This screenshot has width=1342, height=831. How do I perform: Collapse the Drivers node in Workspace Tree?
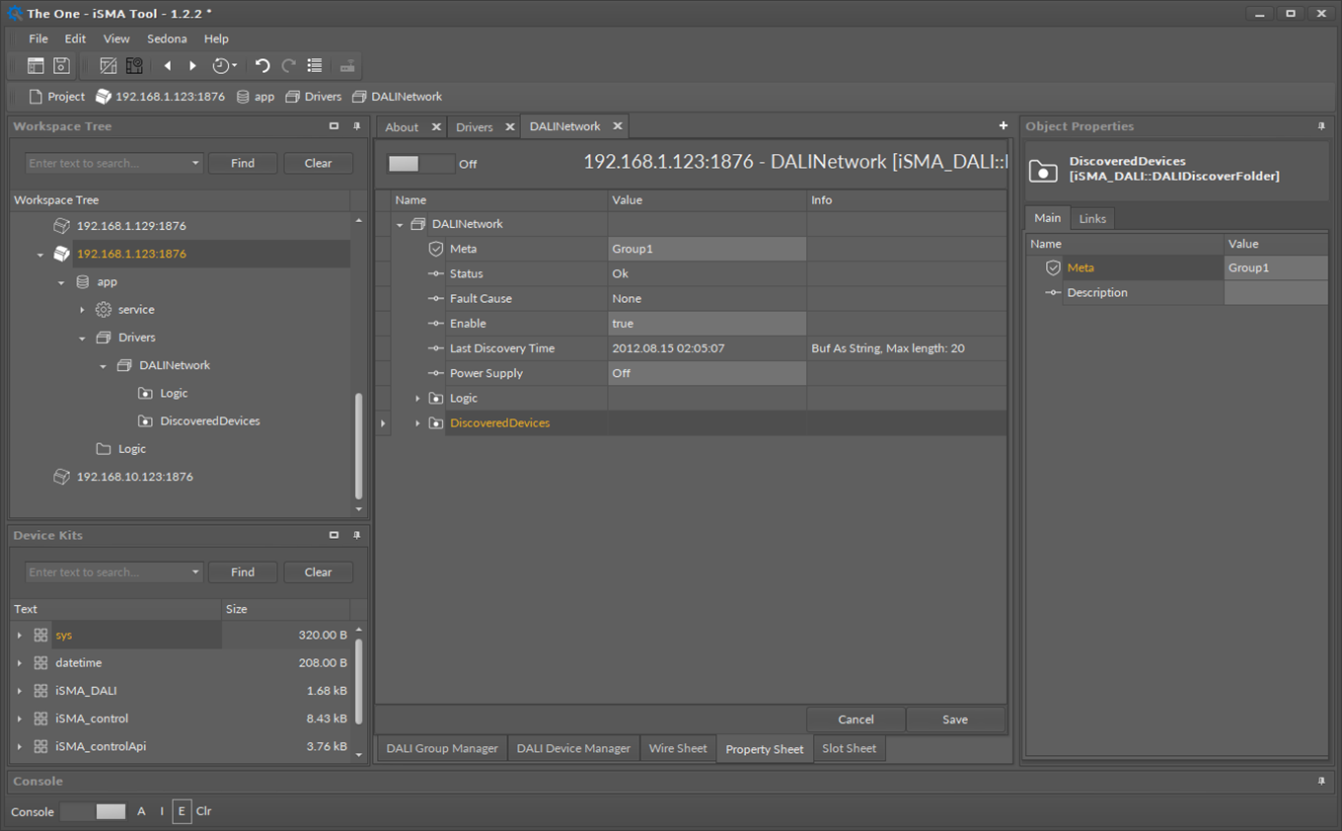click(x=83, y=338)
